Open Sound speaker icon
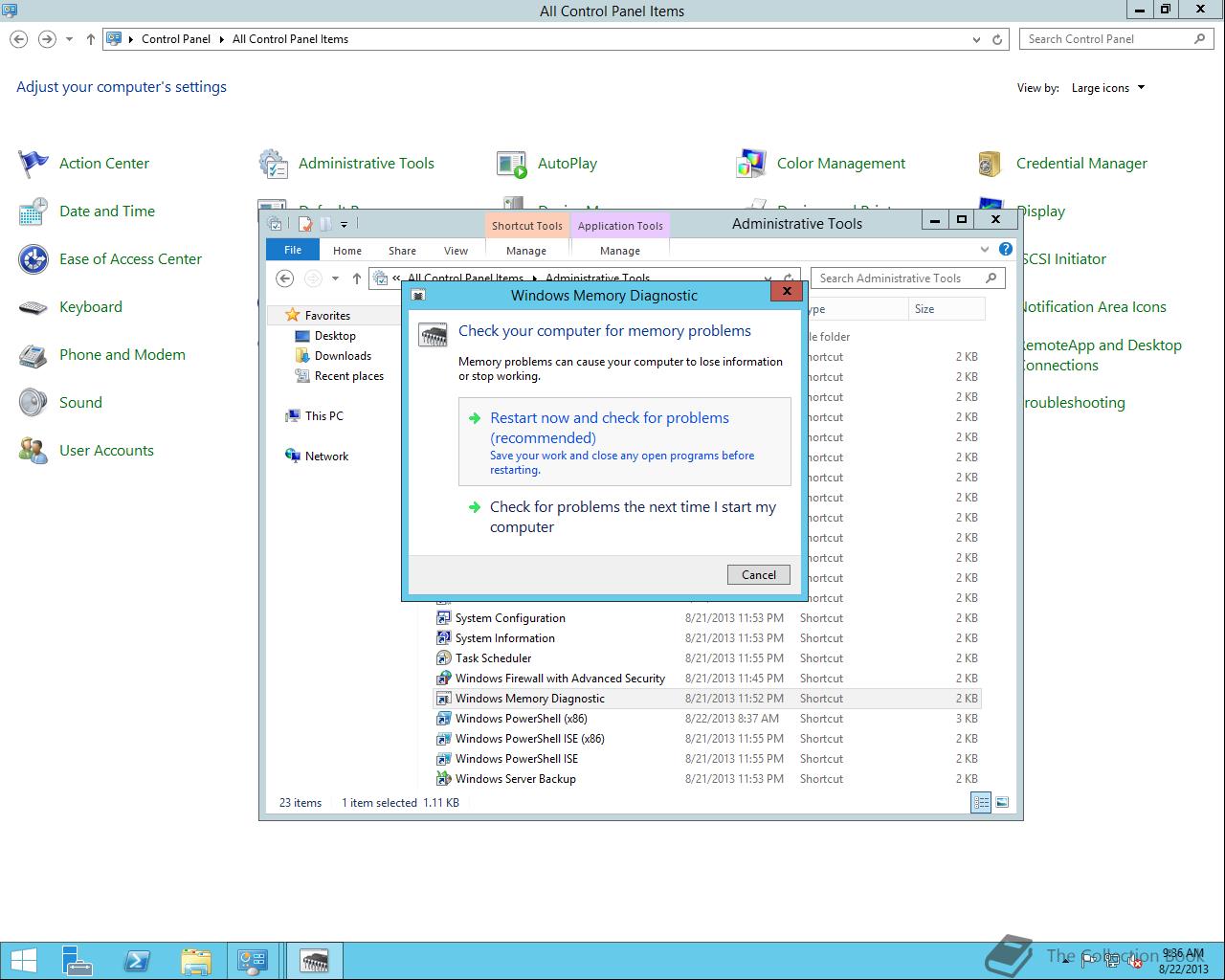 (33, 403)
